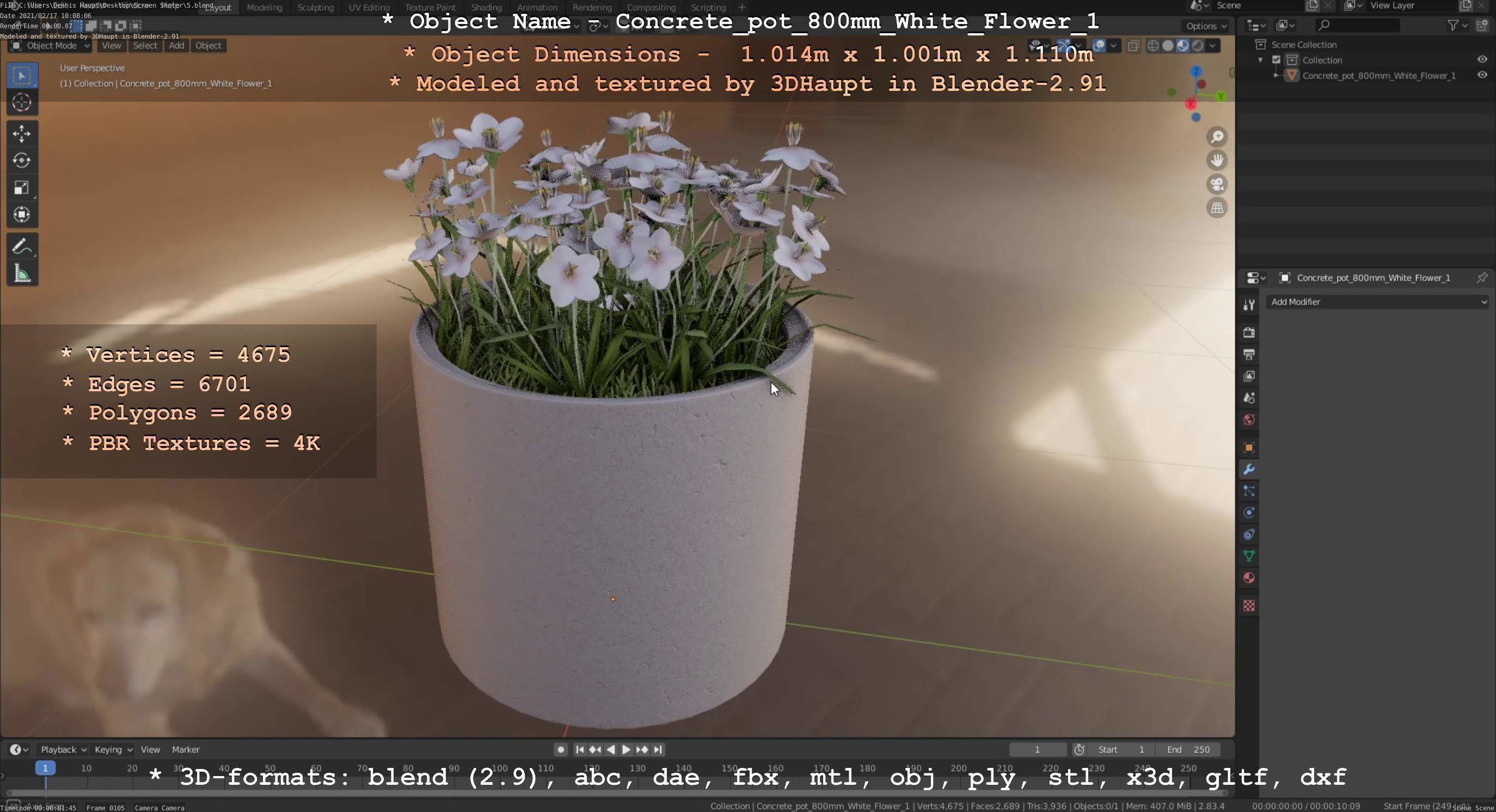Open the viewport Select menu
This screenshot has height=812, width=1496.
pos(145,46)
